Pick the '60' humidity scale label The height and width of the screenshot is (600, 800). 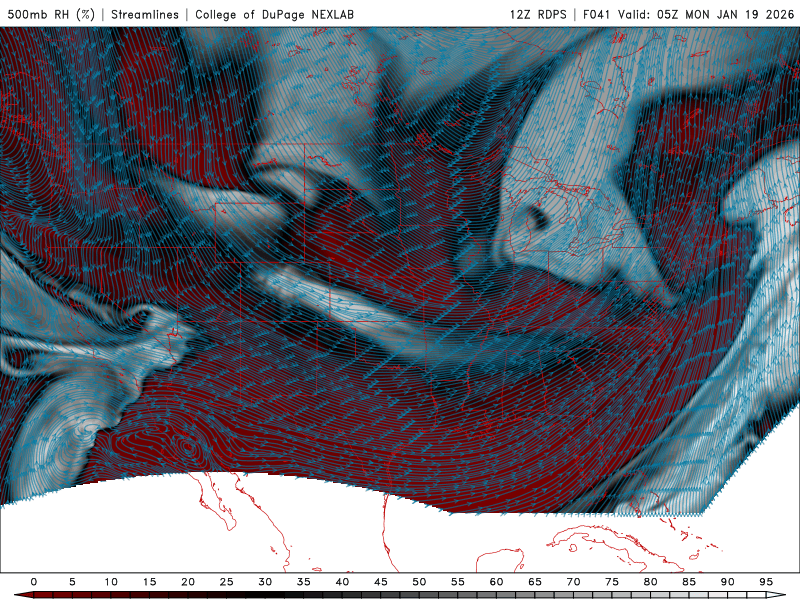pyautogui.click(x=496, y=582)
